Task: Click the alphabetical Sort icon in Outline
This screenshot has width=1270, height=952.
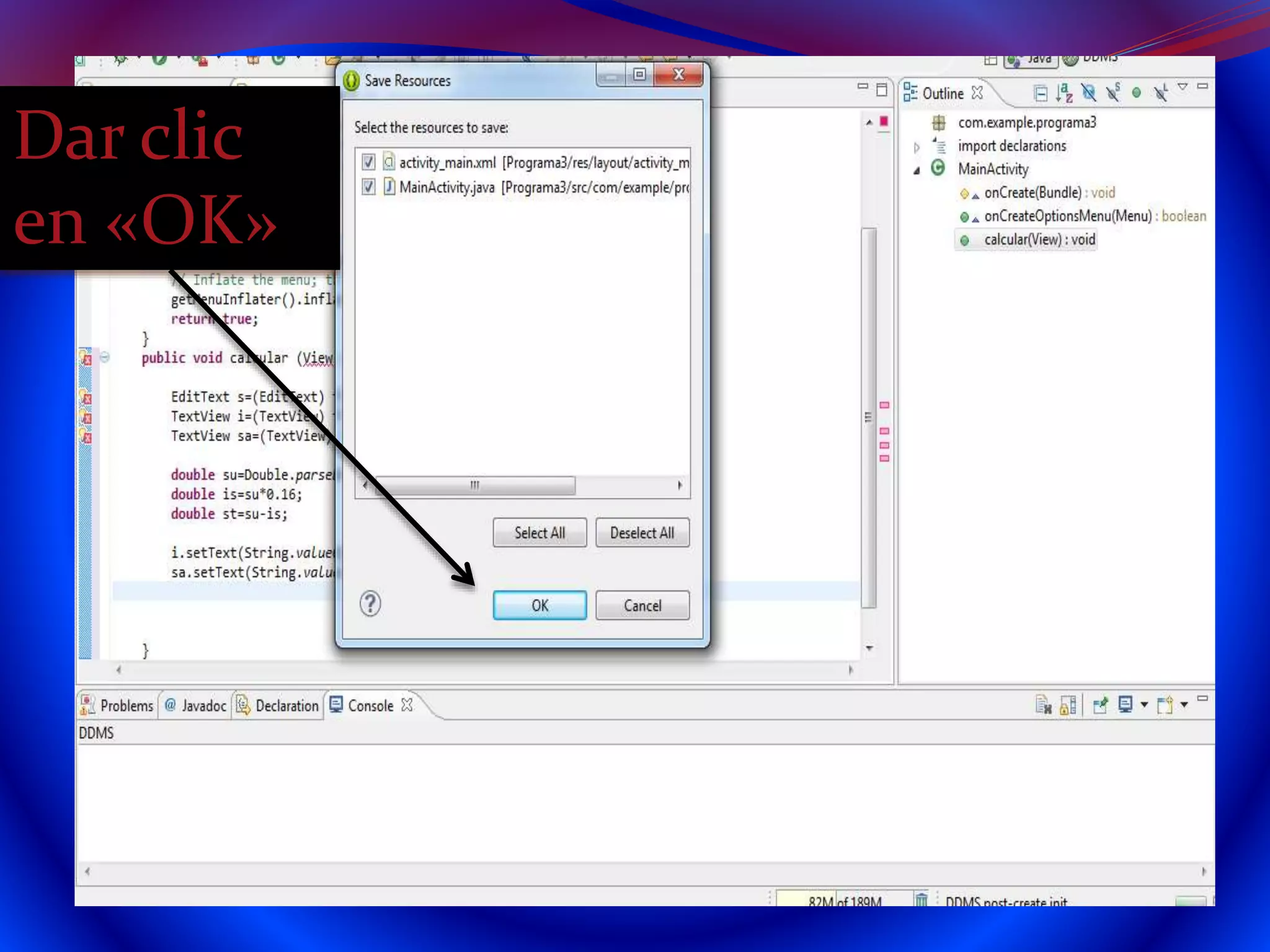Action: [x=1064, y=93]
